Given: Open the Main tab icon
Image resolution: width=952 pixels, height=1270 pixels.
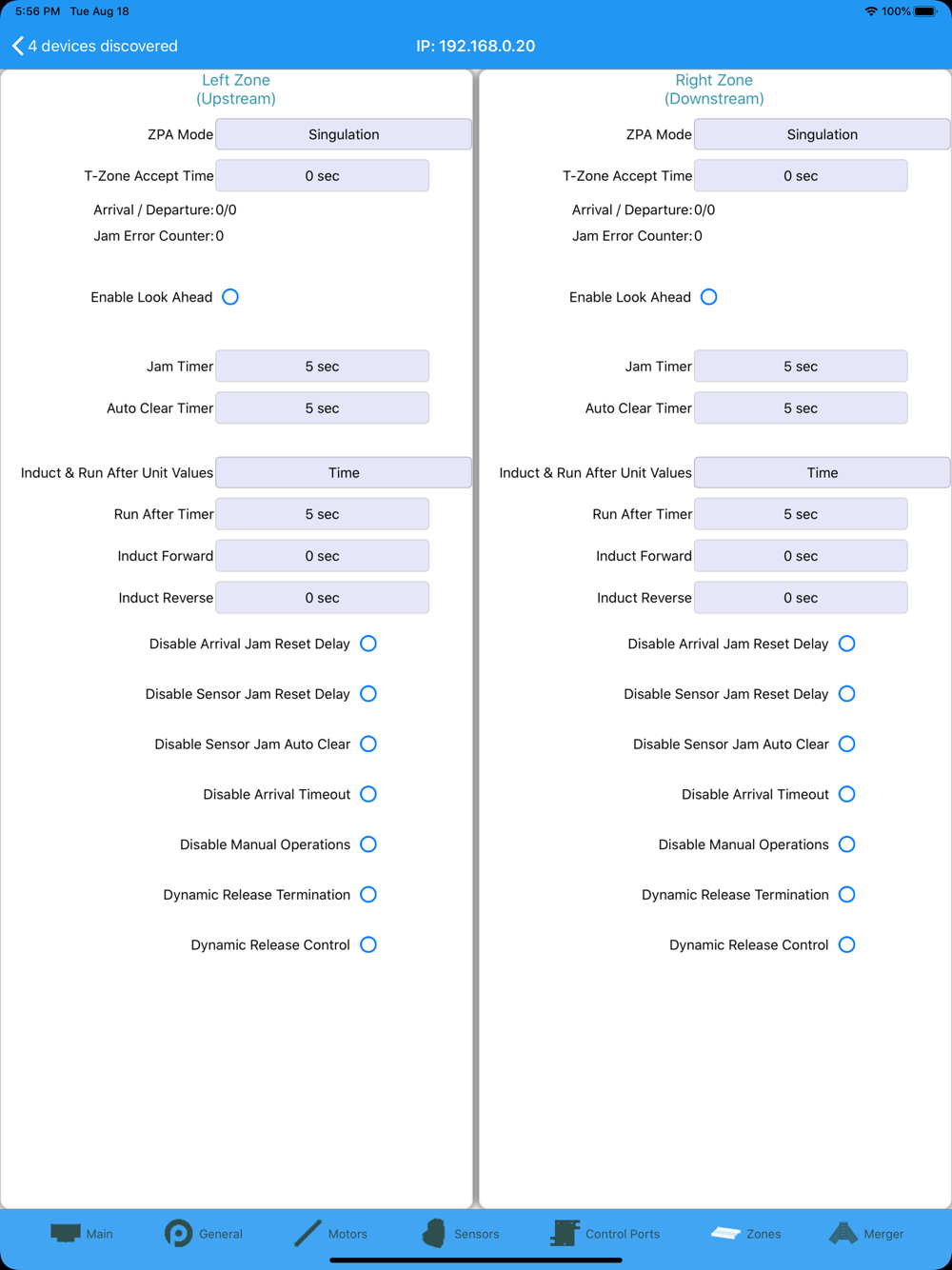Looking at the screenshot, I should [65, 1233].
